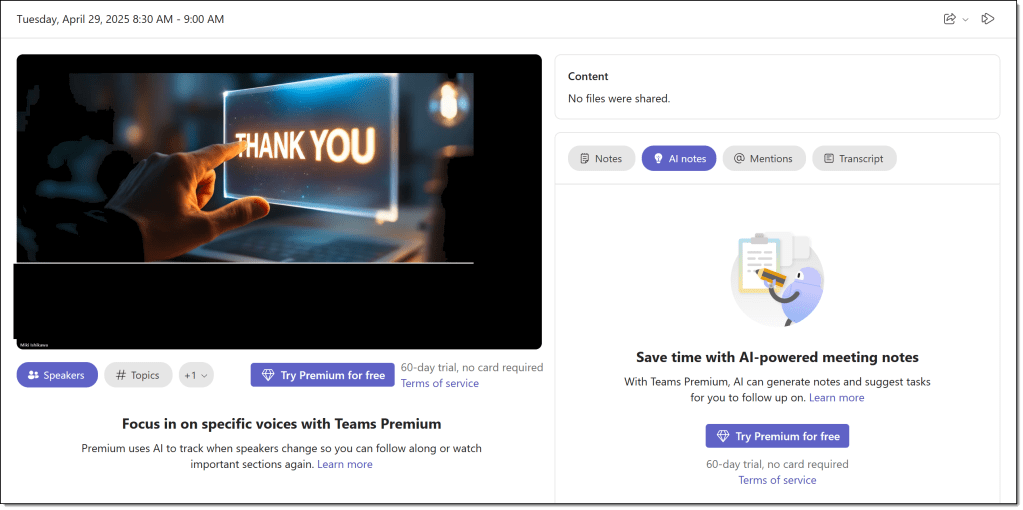
Task: Open Learn more link about speaker tracking
Action: tap(345, 464)
